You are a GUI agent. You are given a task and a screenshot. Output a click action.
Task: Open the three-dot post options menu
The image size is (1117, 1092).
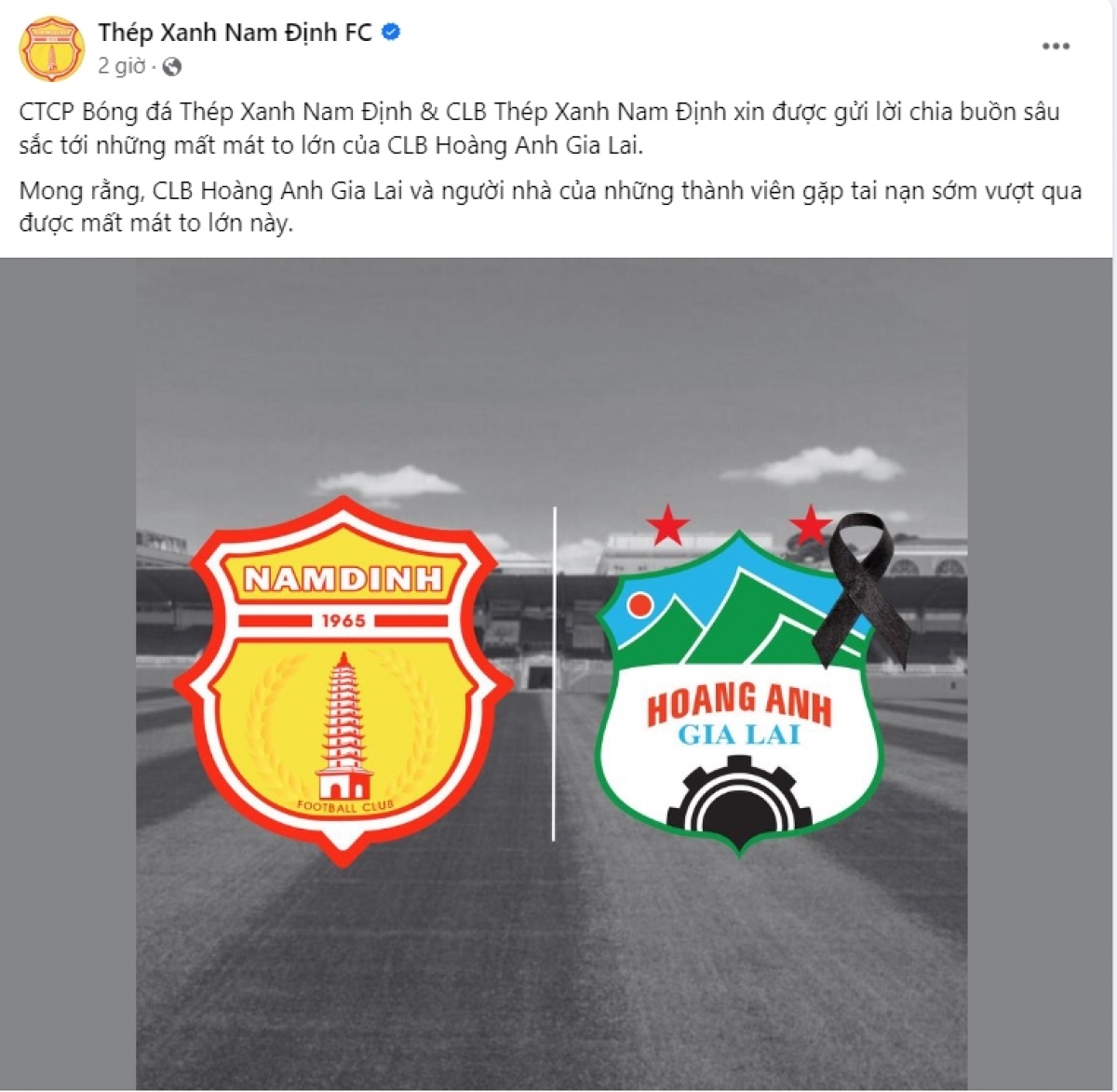[1056, 47]
